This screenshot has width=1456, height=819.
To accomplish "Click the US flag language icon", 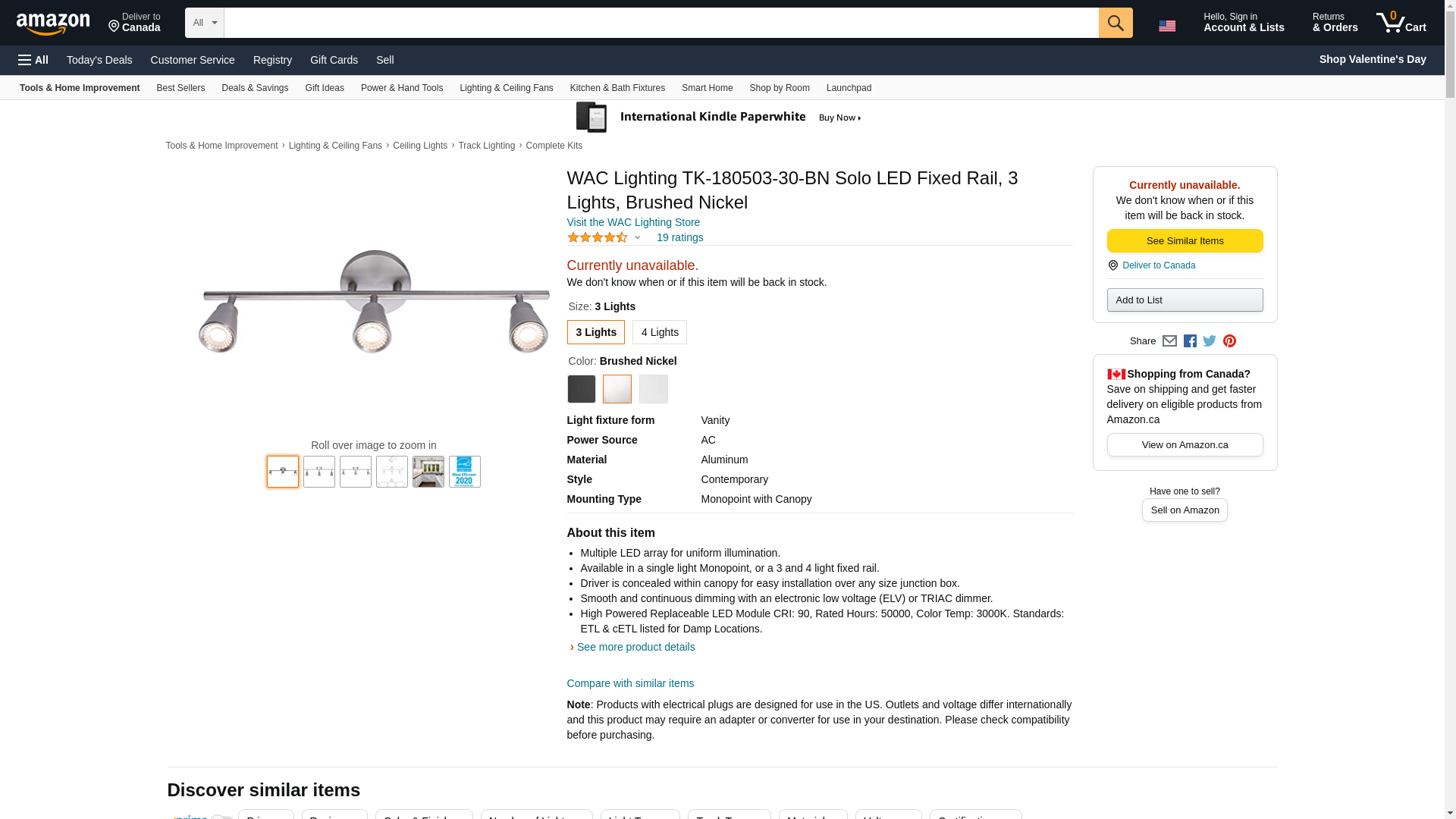I will (1167, 26).
